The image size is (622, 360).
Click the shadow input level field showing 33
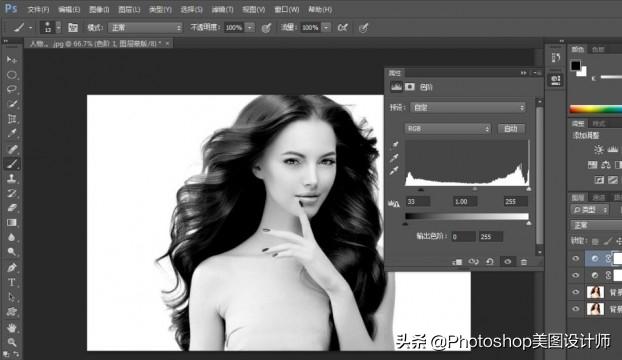418,201
